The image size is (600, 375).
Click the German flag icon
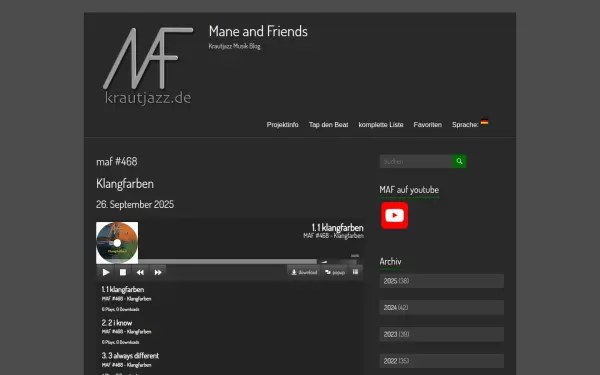484,122
